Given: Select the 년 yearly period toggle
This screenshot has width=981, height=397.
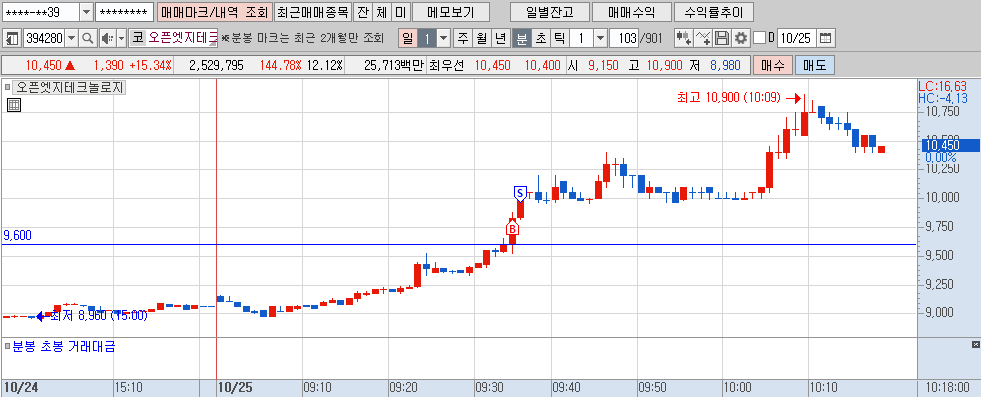Looking at the screenshot, I should [501, 38].
